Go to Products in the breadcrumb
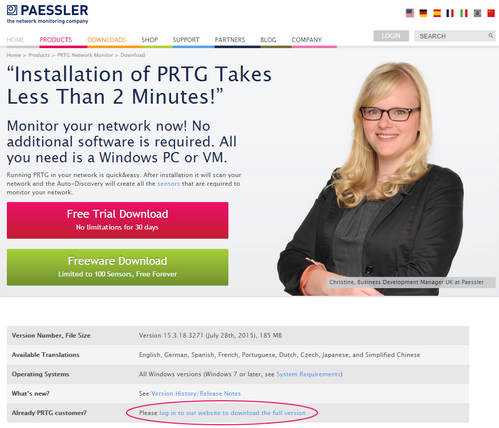This screenshot has width=499, height=428. [x=39, y=55]
